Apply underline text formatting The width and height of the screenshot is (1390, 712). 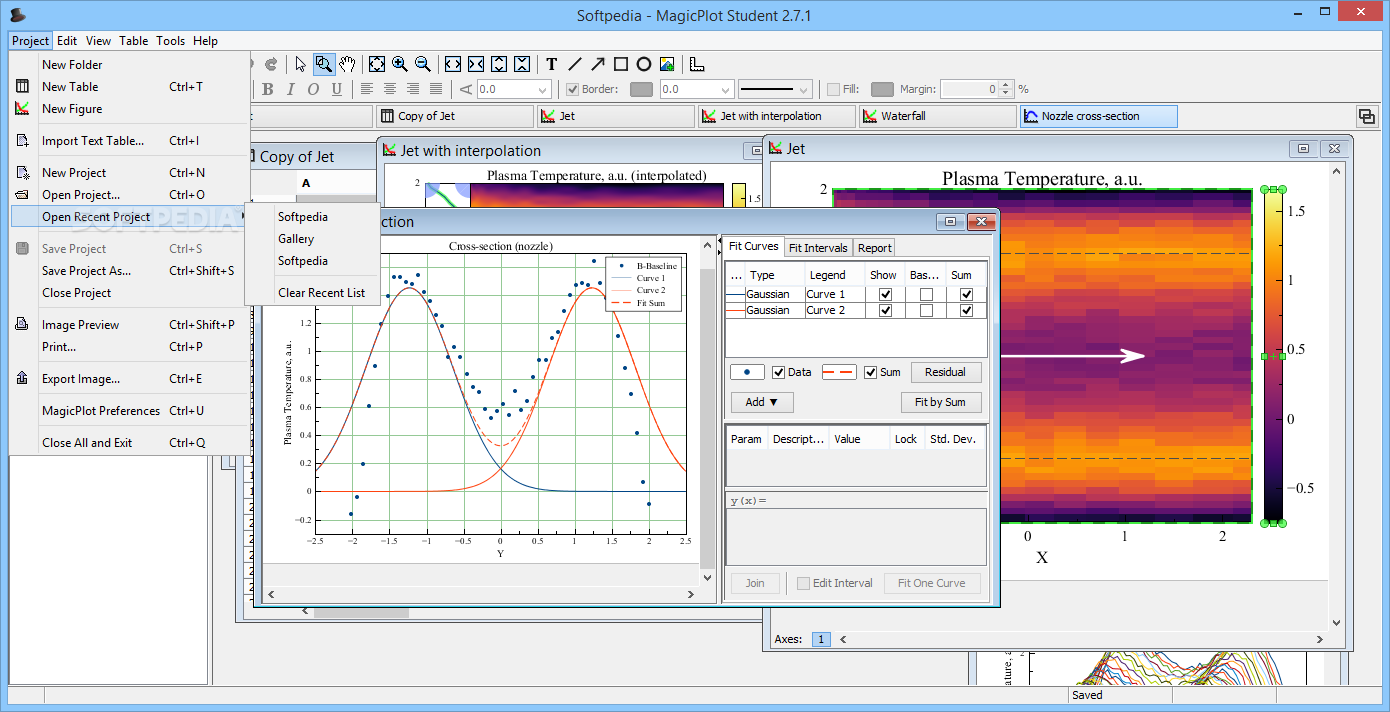[x=336, y=89]
